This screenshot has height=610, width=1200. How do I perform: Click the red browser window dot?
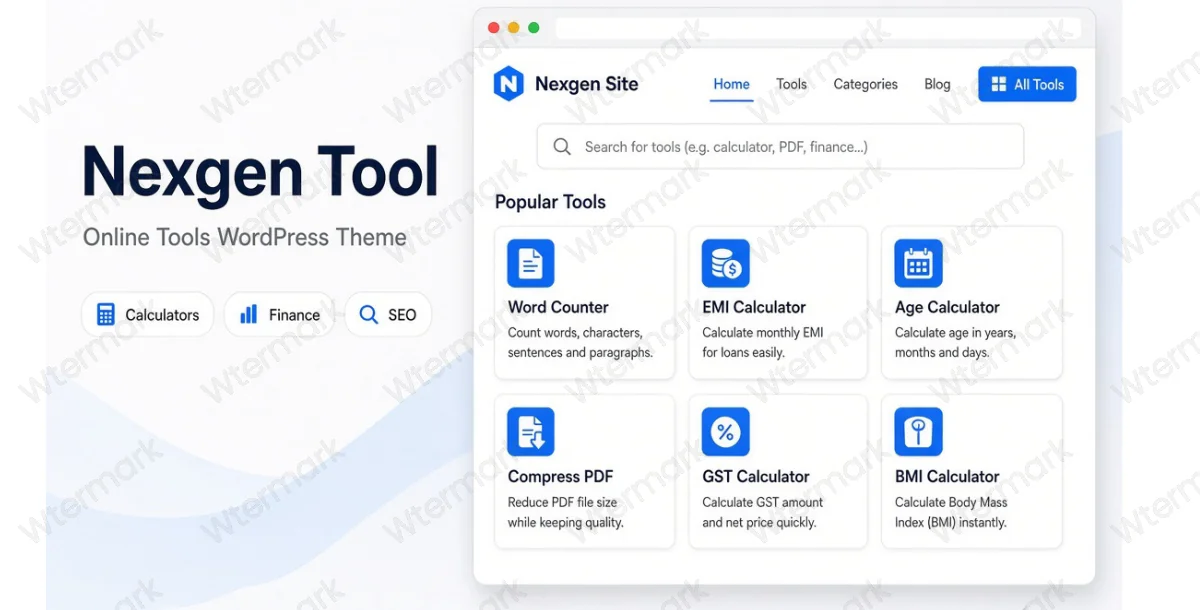pyautogui.click(x=493, y=28)
